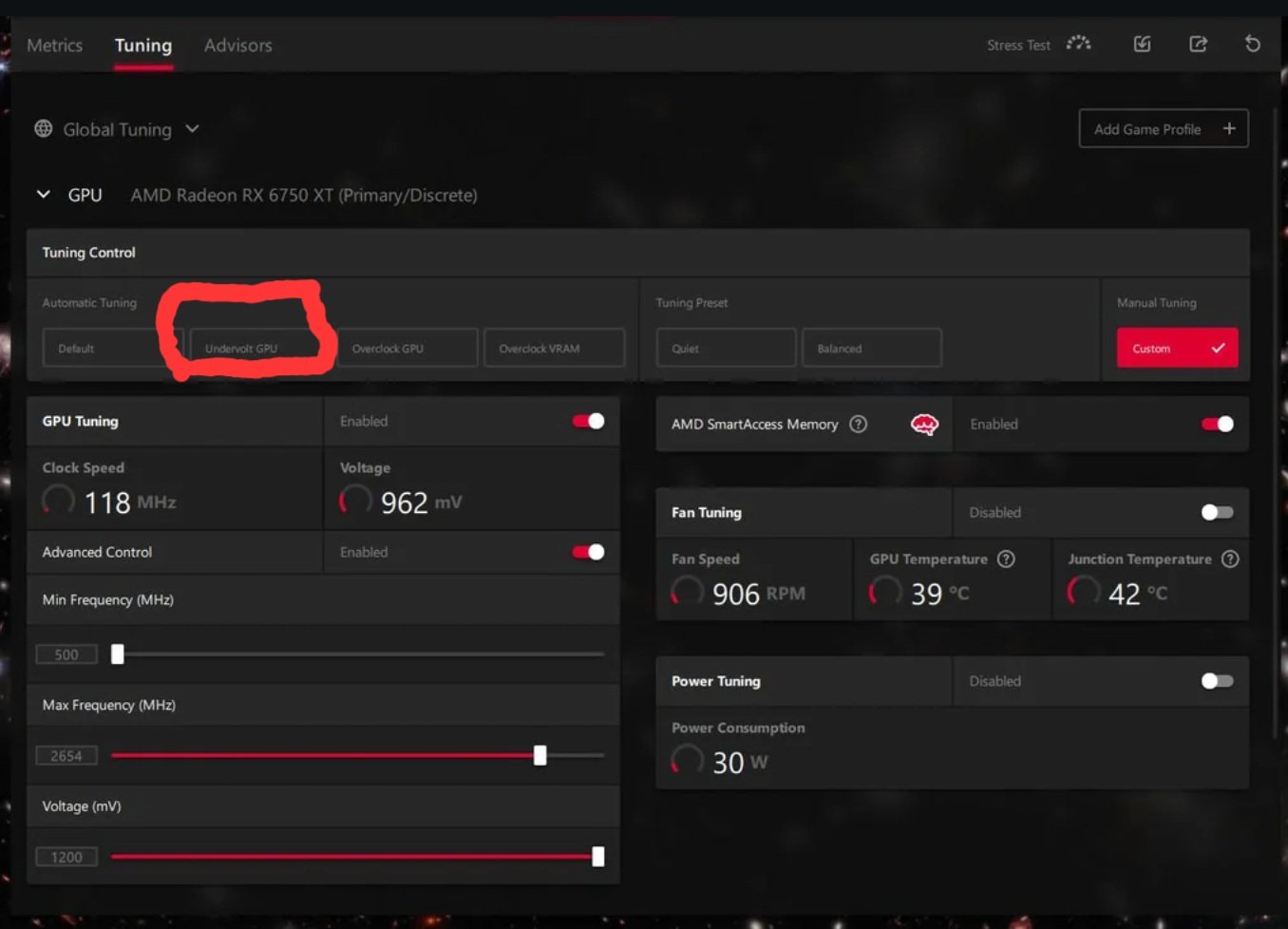Enable the Fan Tuning toggle
1288x929 pixels.
pos(1217,512)
